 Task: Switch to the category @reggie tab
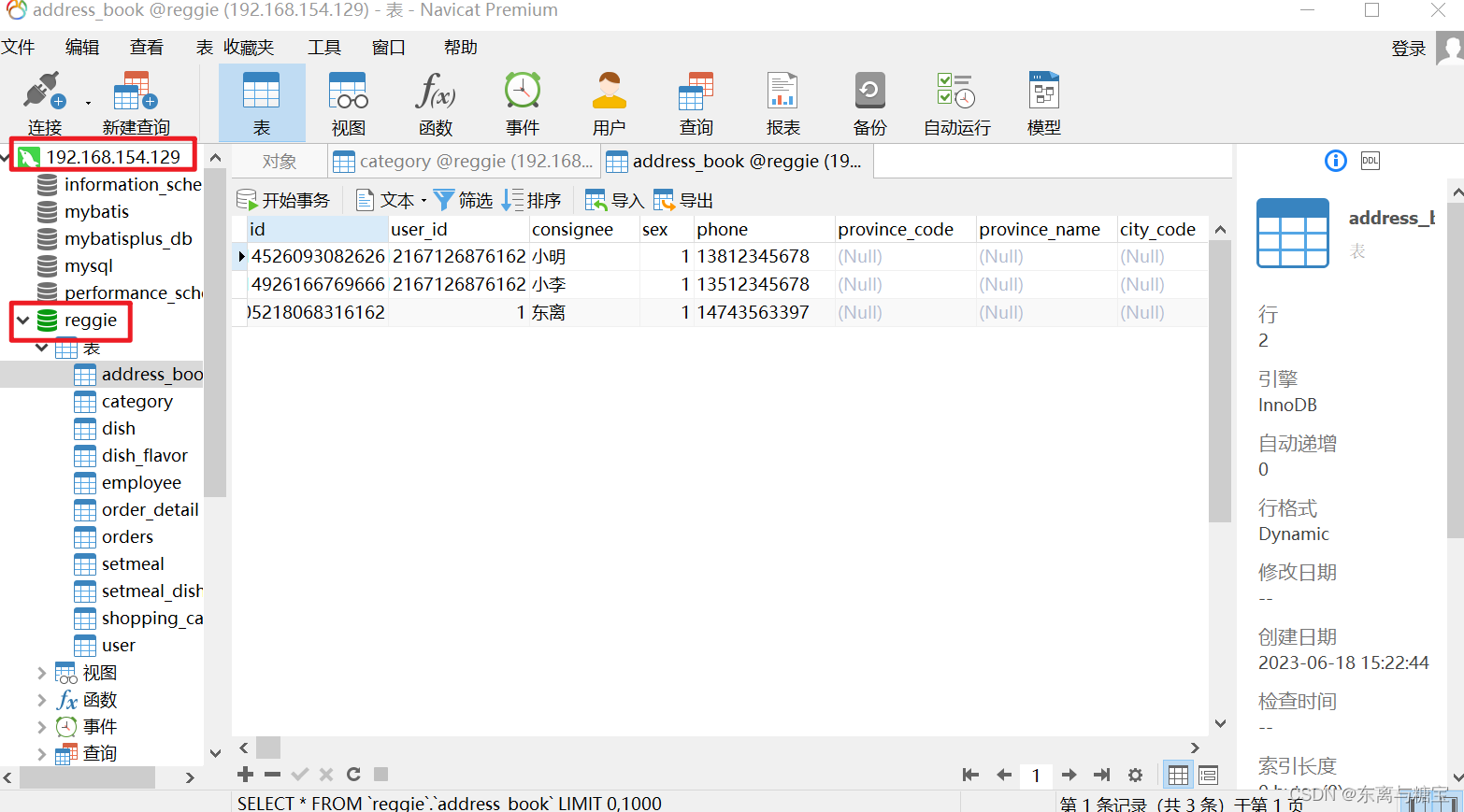[x=464, y=161]
